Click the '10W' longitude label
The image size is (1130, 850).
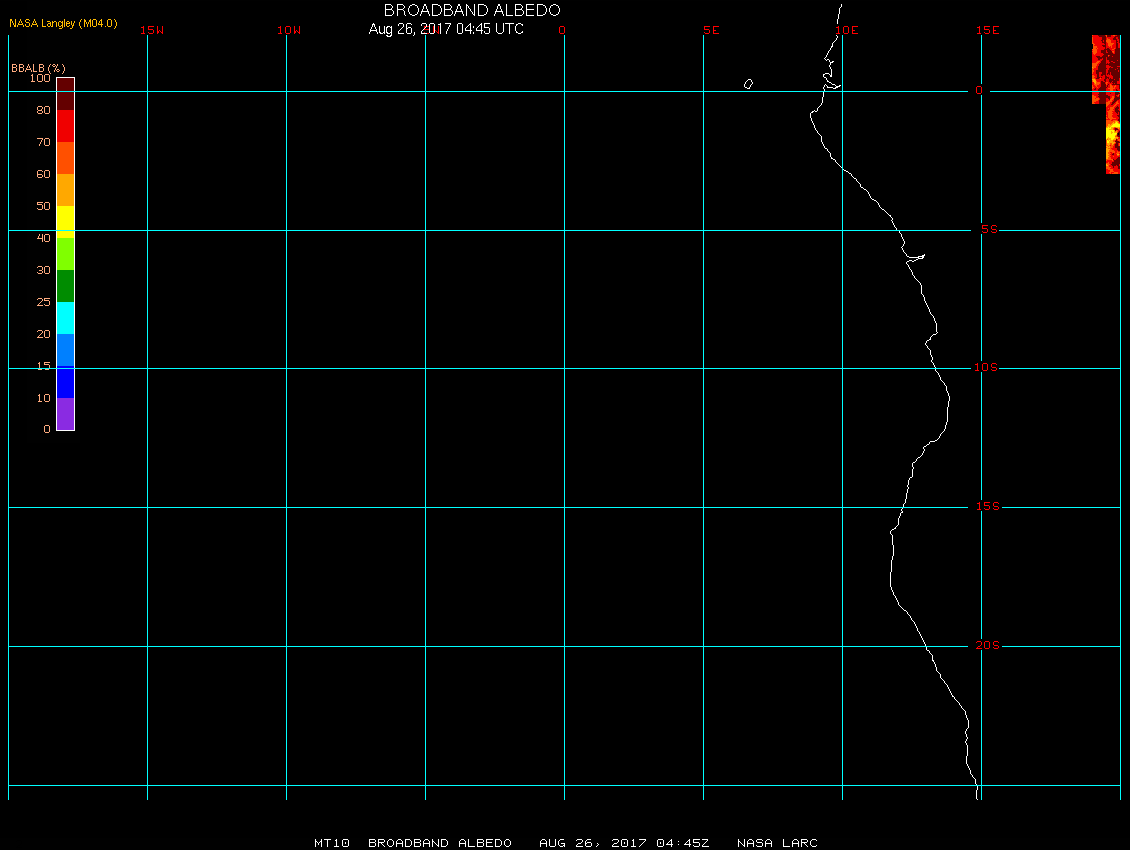point(289,30)
